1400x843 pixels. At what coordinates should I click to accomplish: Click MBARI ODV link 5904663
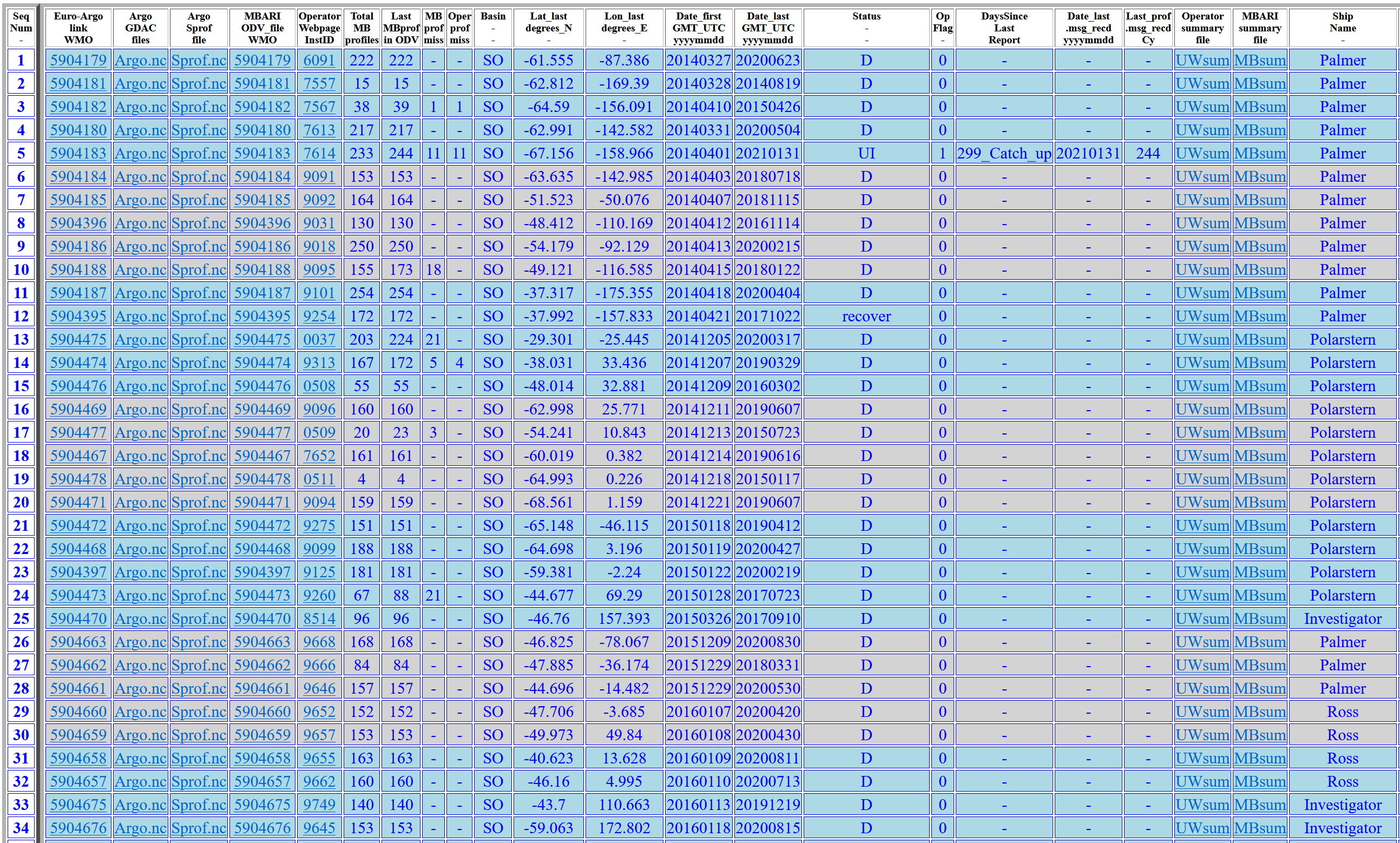[x=262, y=642]
